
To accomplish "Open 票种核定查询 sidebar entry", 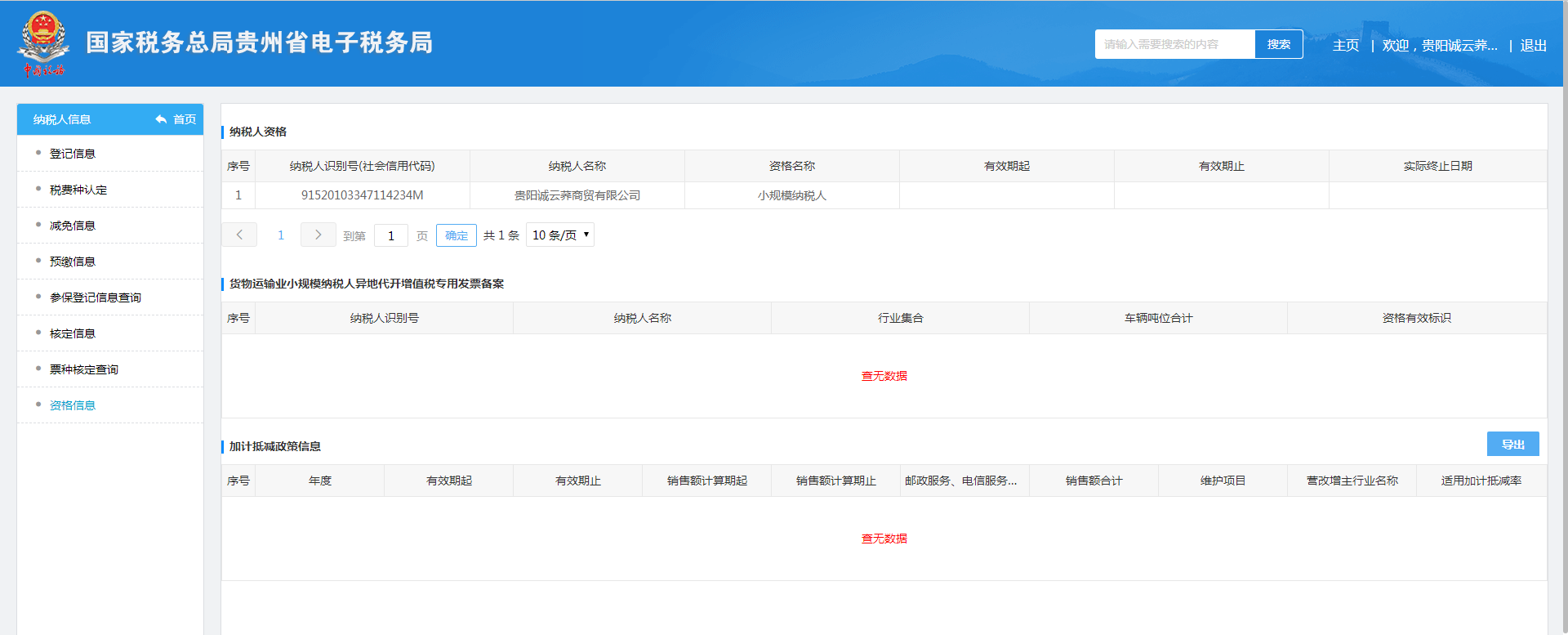I will (x=84, y=369).
